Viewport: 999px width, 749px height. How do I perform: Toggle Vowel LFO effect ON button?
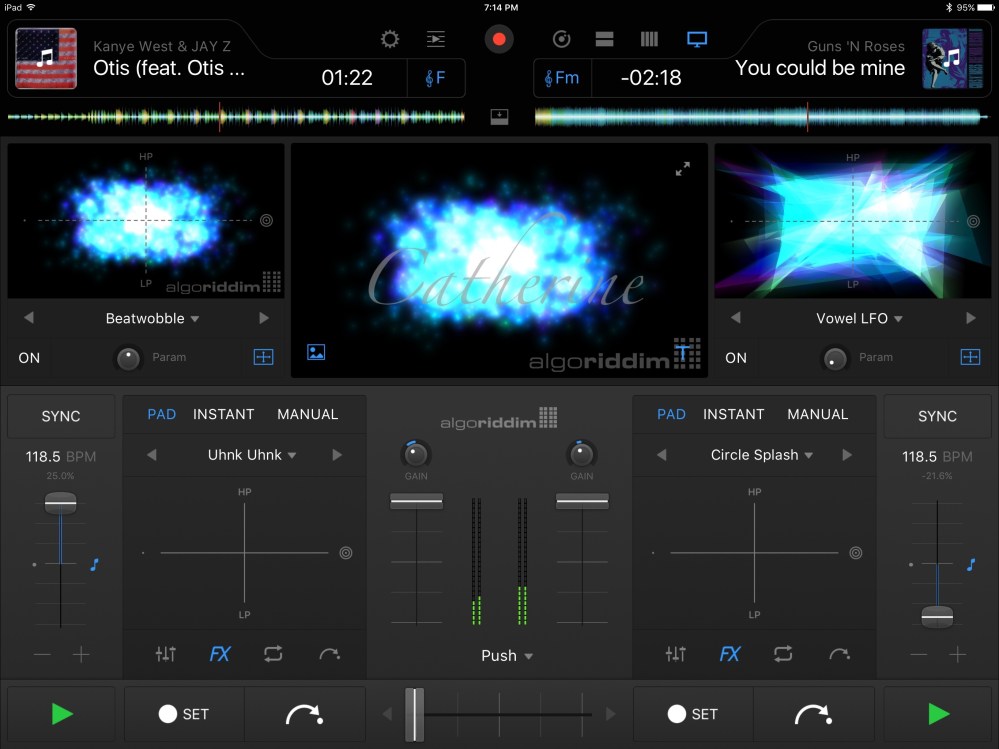736,357
